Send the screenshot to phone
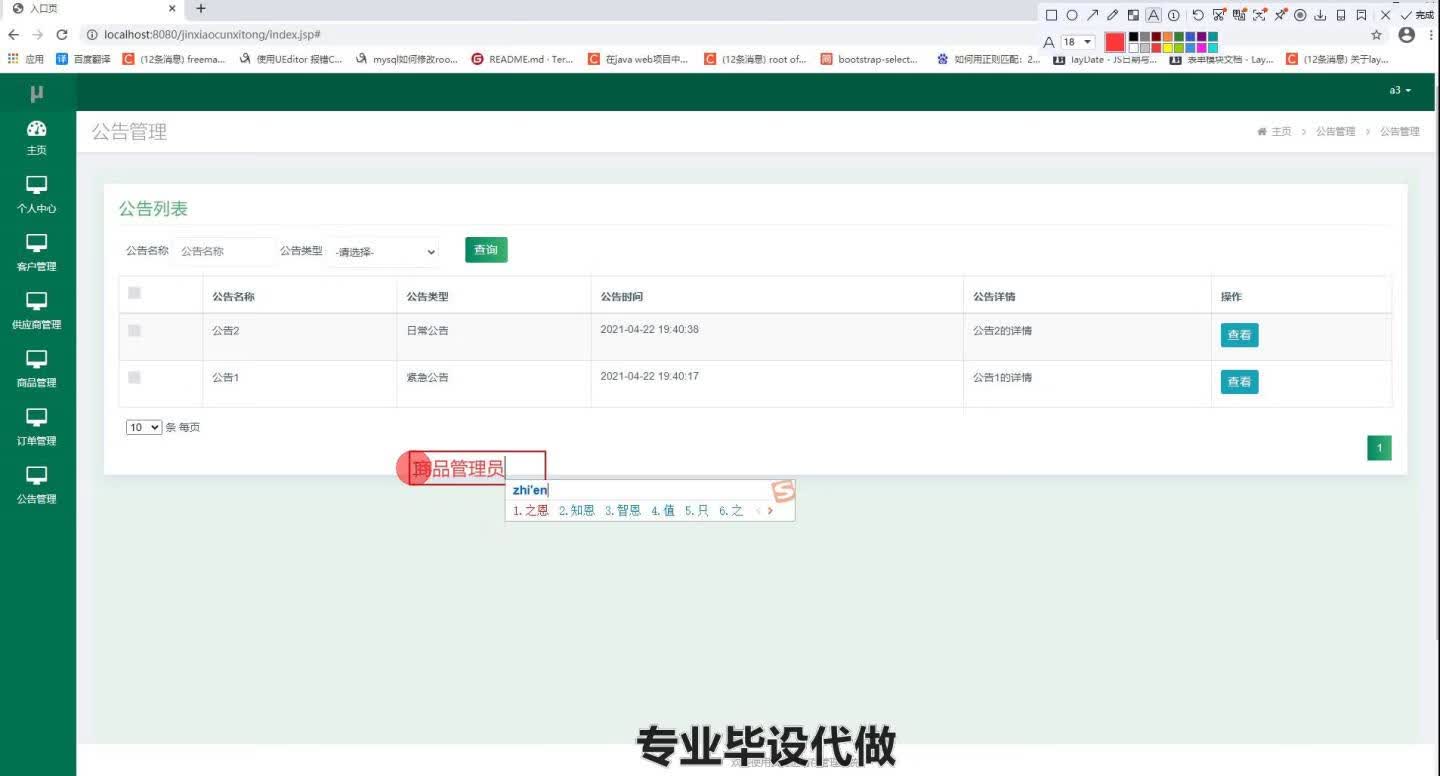1440x776 pixels. tap(1341, 15)
